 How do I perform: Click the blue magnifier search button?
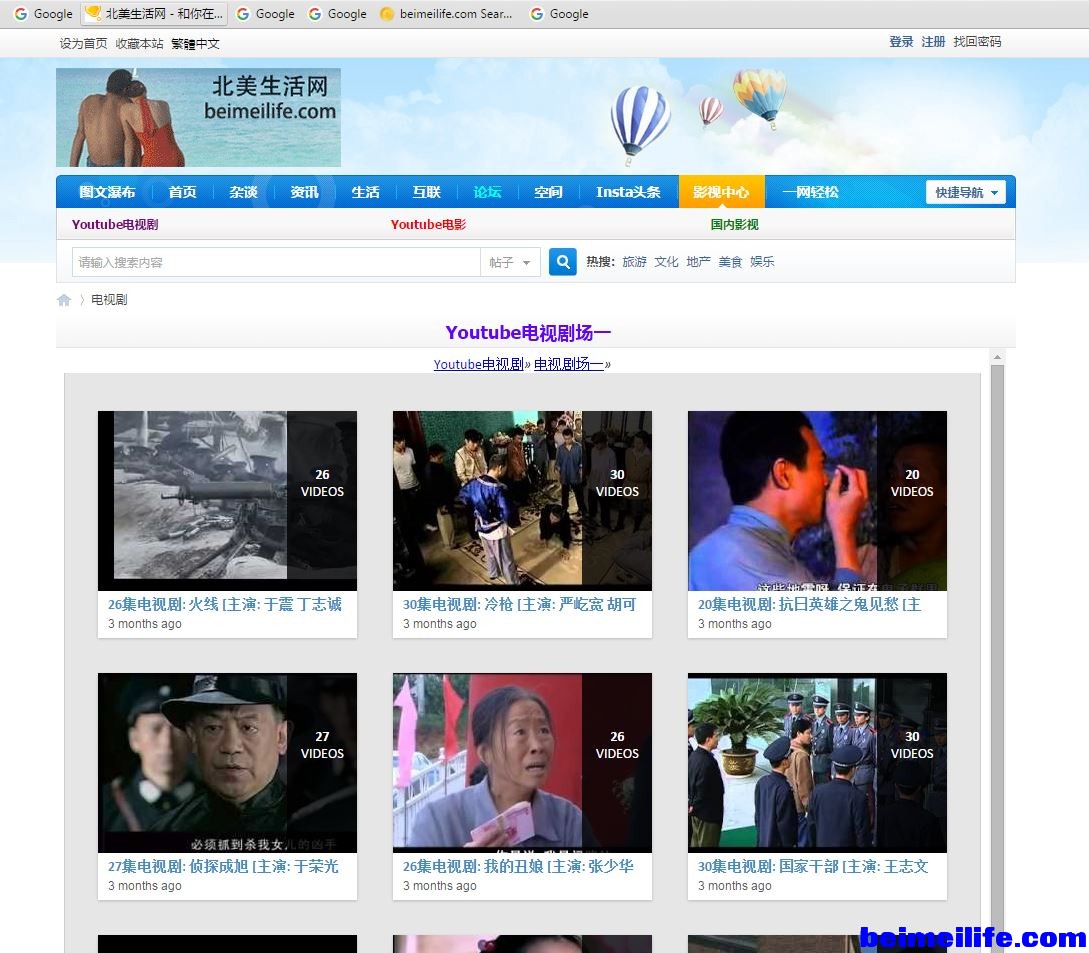pyautogui.click(x=563, y=262)
